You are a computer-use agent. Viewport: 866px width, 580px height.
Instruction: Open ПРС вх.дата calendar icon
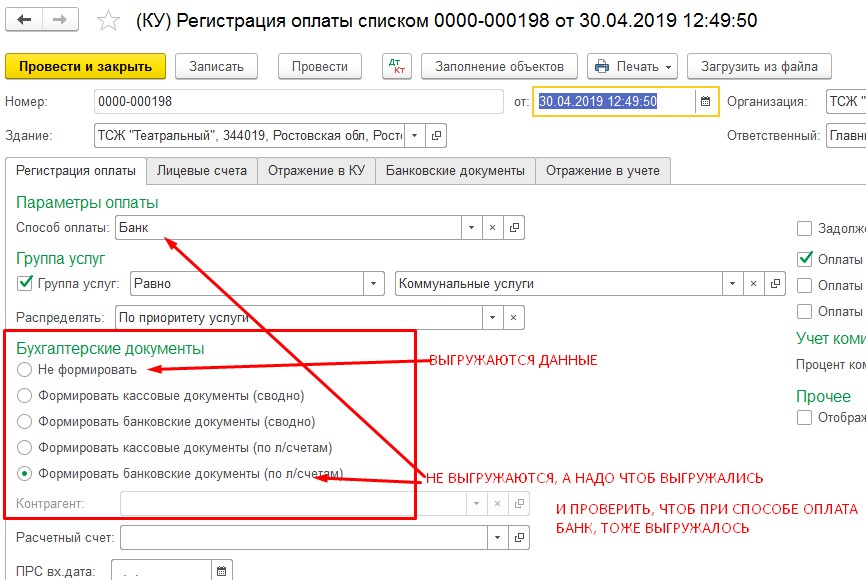pos(221,571)
